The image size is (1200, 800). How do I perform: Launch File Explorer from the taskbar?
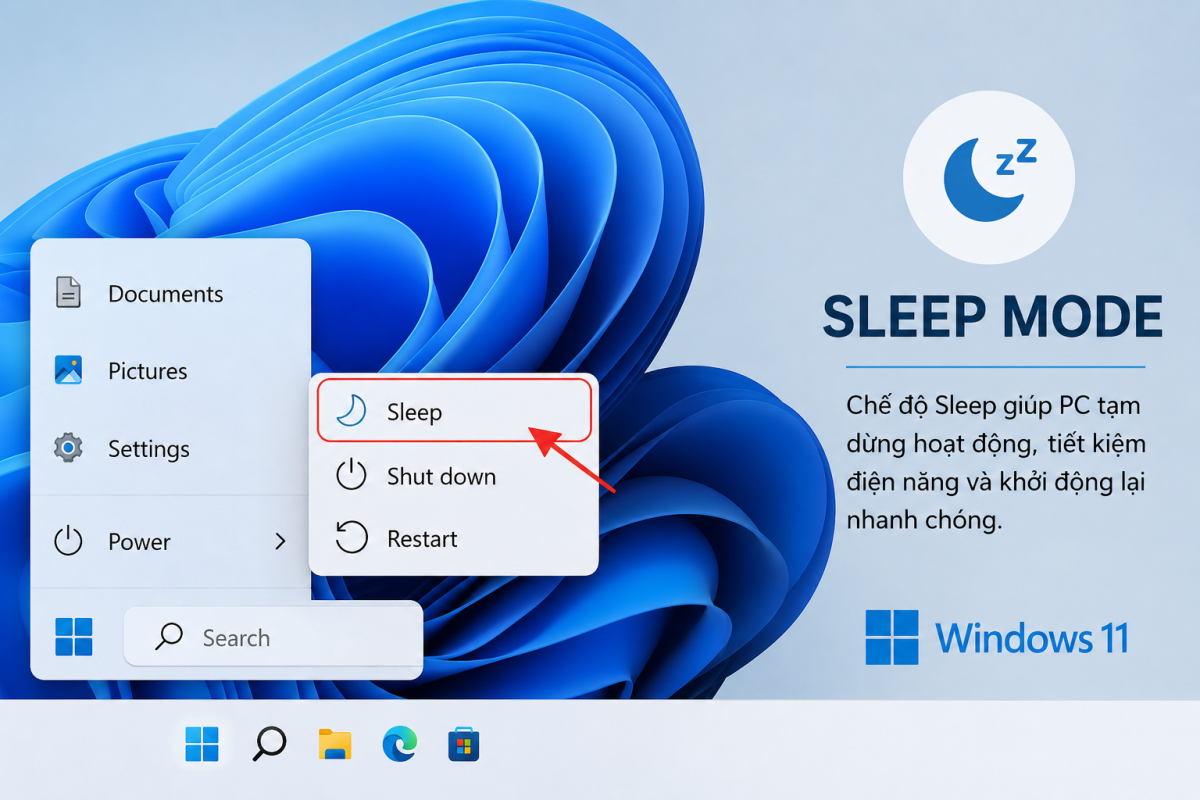[335, 744]
